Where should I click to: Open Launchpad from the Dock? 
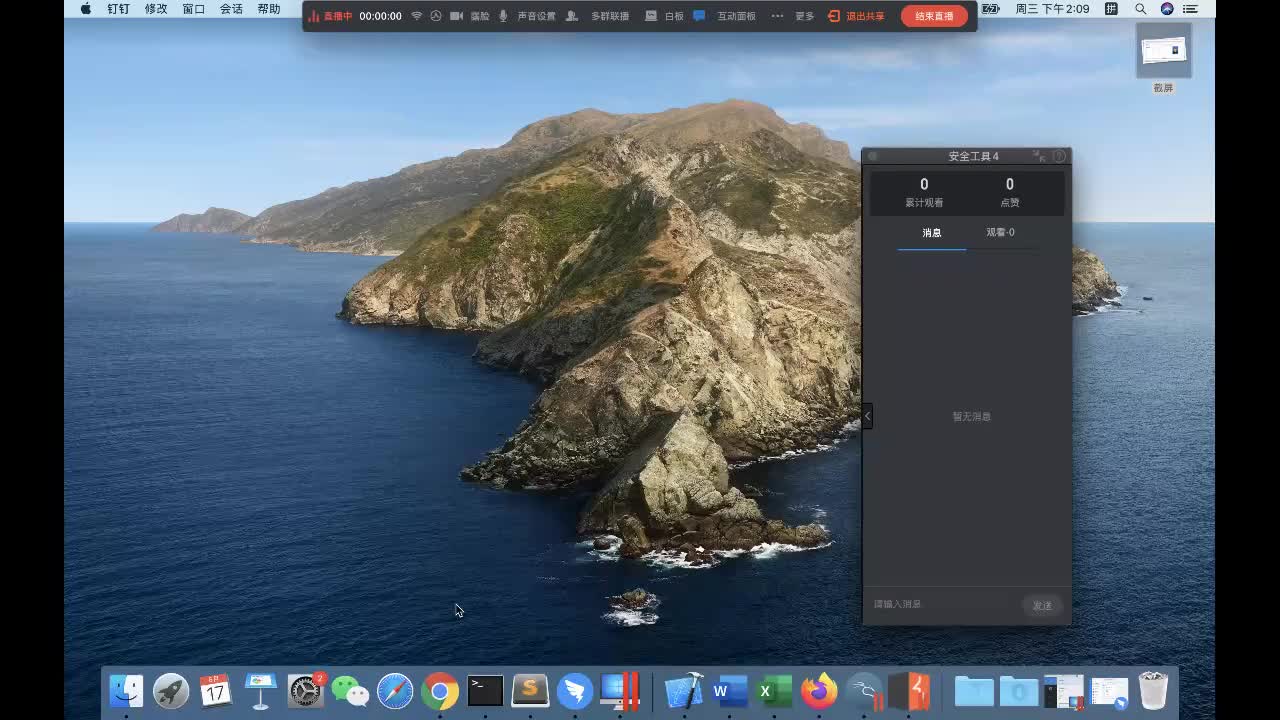click(171, 690)
